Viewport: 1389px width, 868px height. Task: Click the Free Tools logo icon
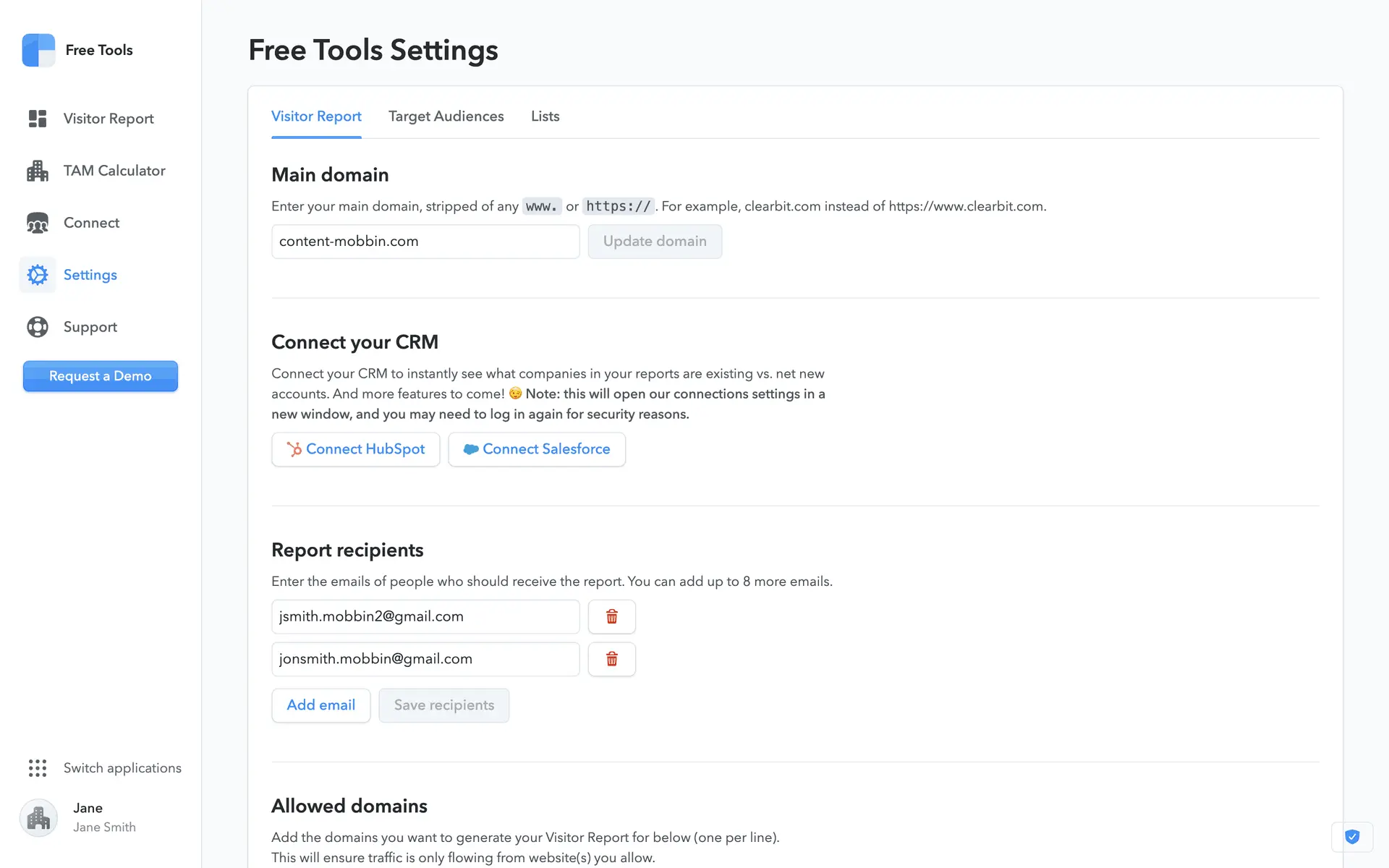pos(38,50)
